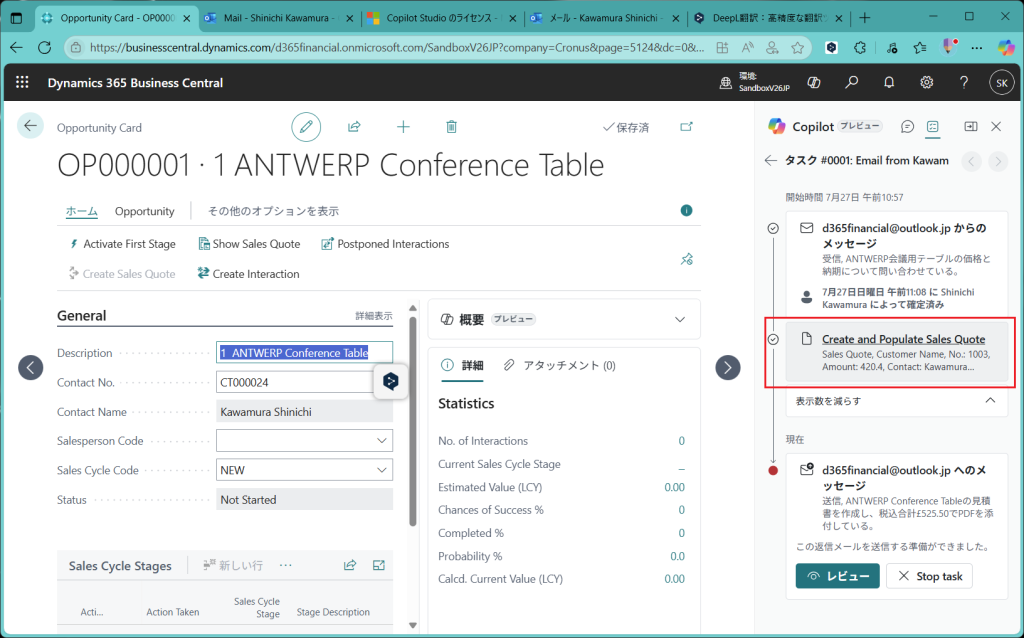Screen dimensions: 1024x638
Task: Open the help question mark icon
Action: click(964, 82)
